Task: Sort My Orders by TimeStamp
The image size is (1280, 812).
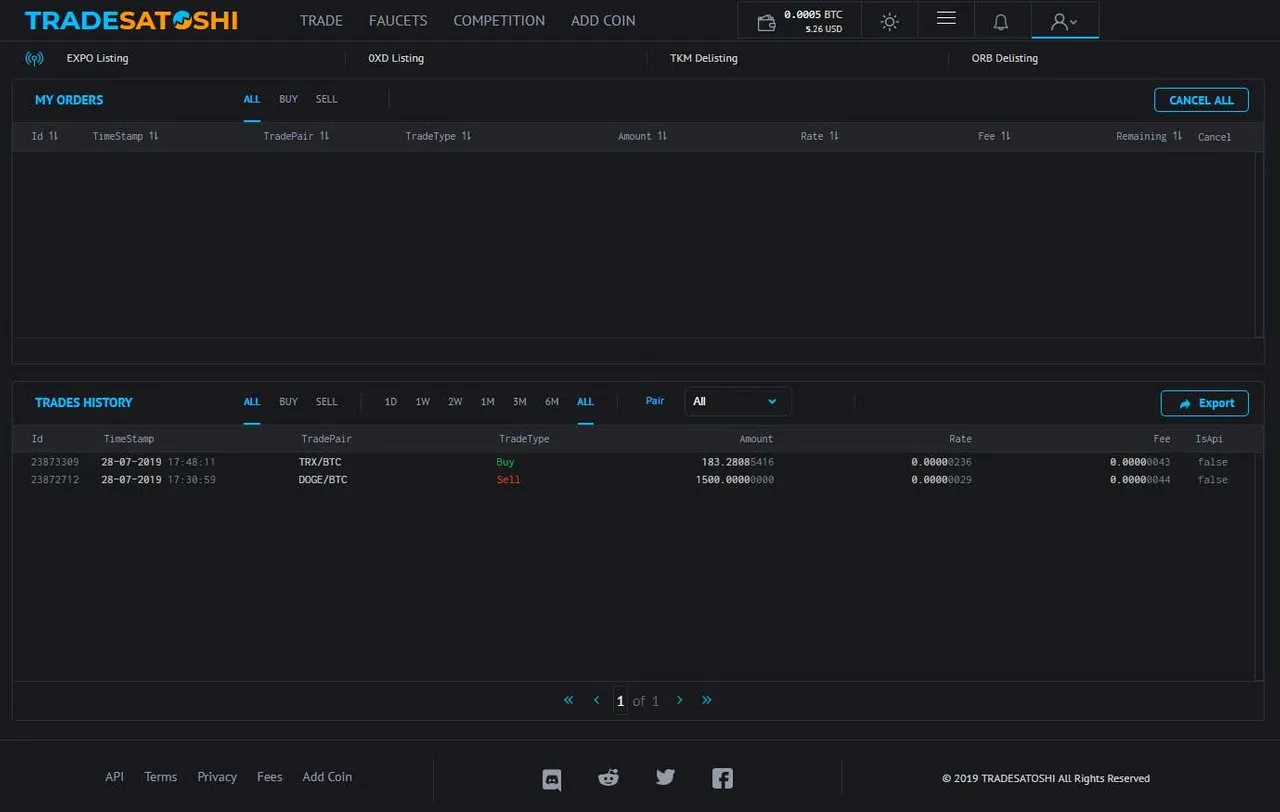Action: 126,136
